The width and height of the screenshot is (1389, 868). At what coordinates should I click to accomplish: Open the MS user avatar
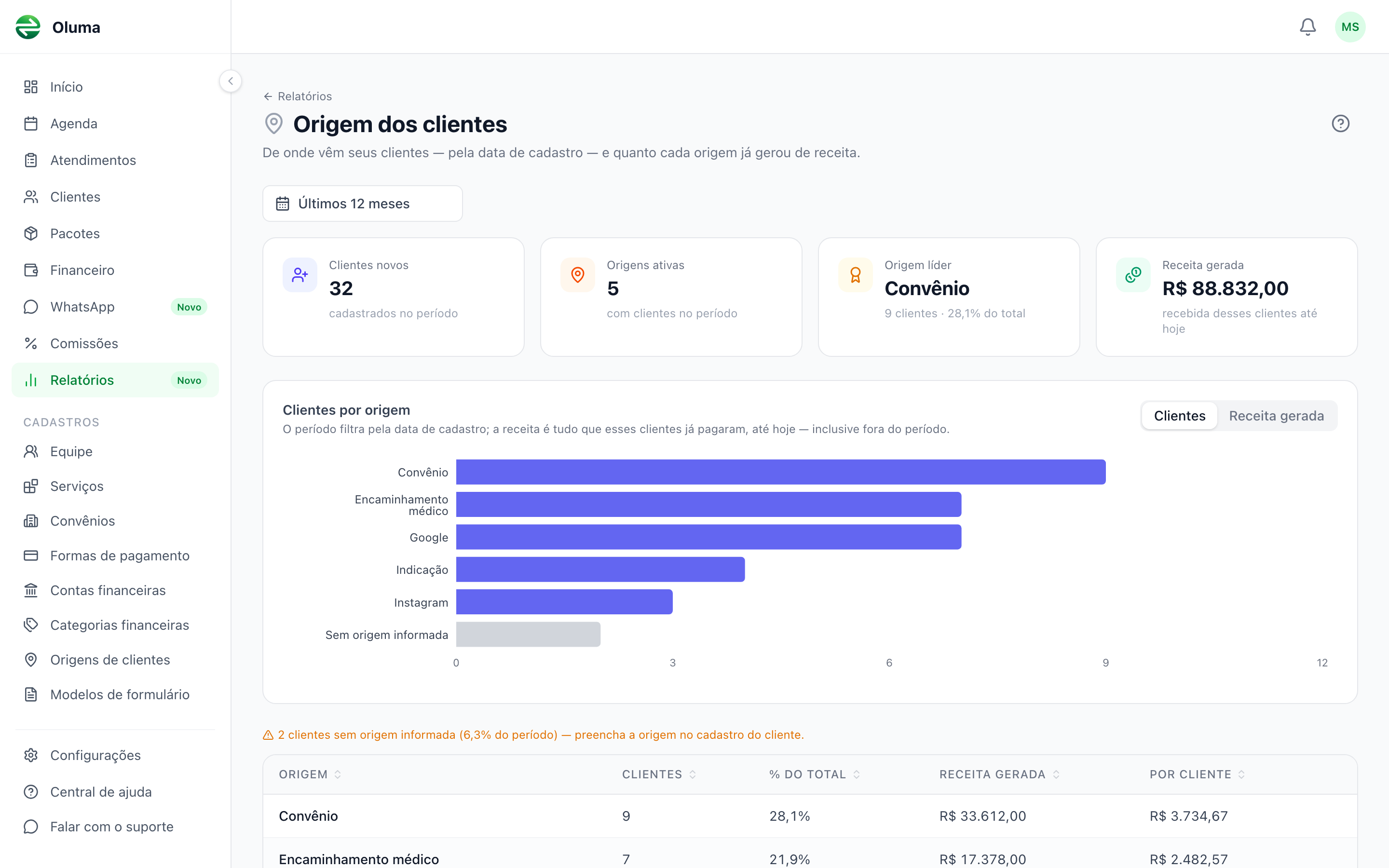(x=1350, y=27)
